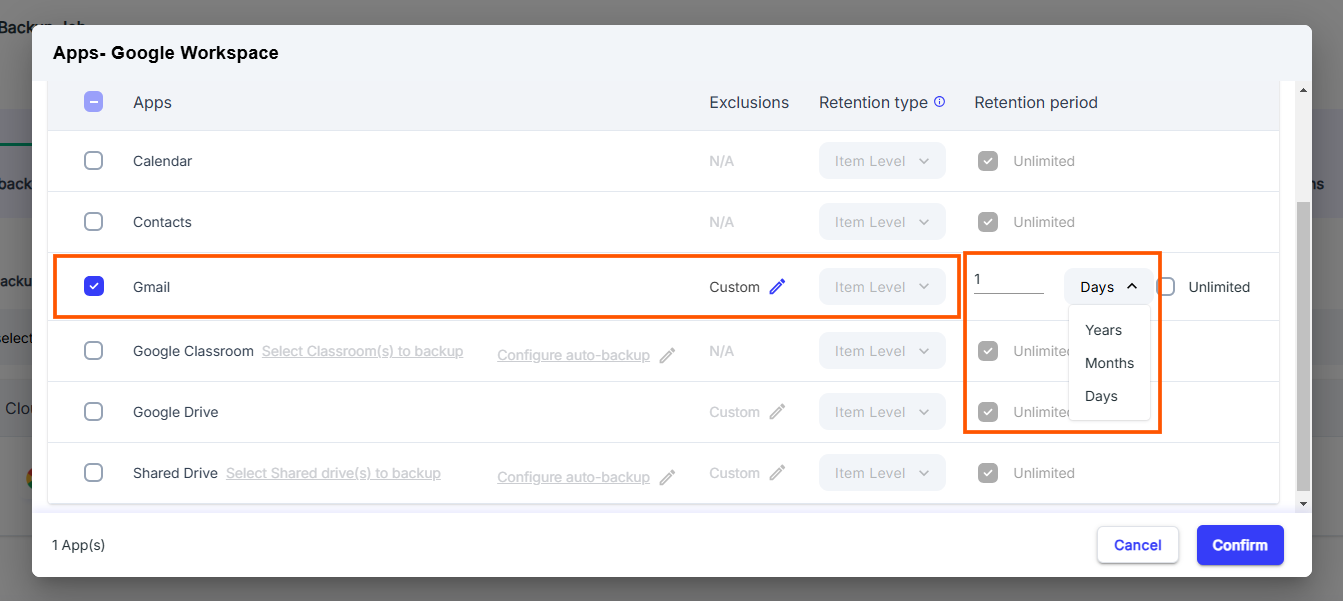The width and height of the screenshot is (1343, 601).
Task: Uncheck the Gmail app checkbox
Action: click(x=93, y=287)
